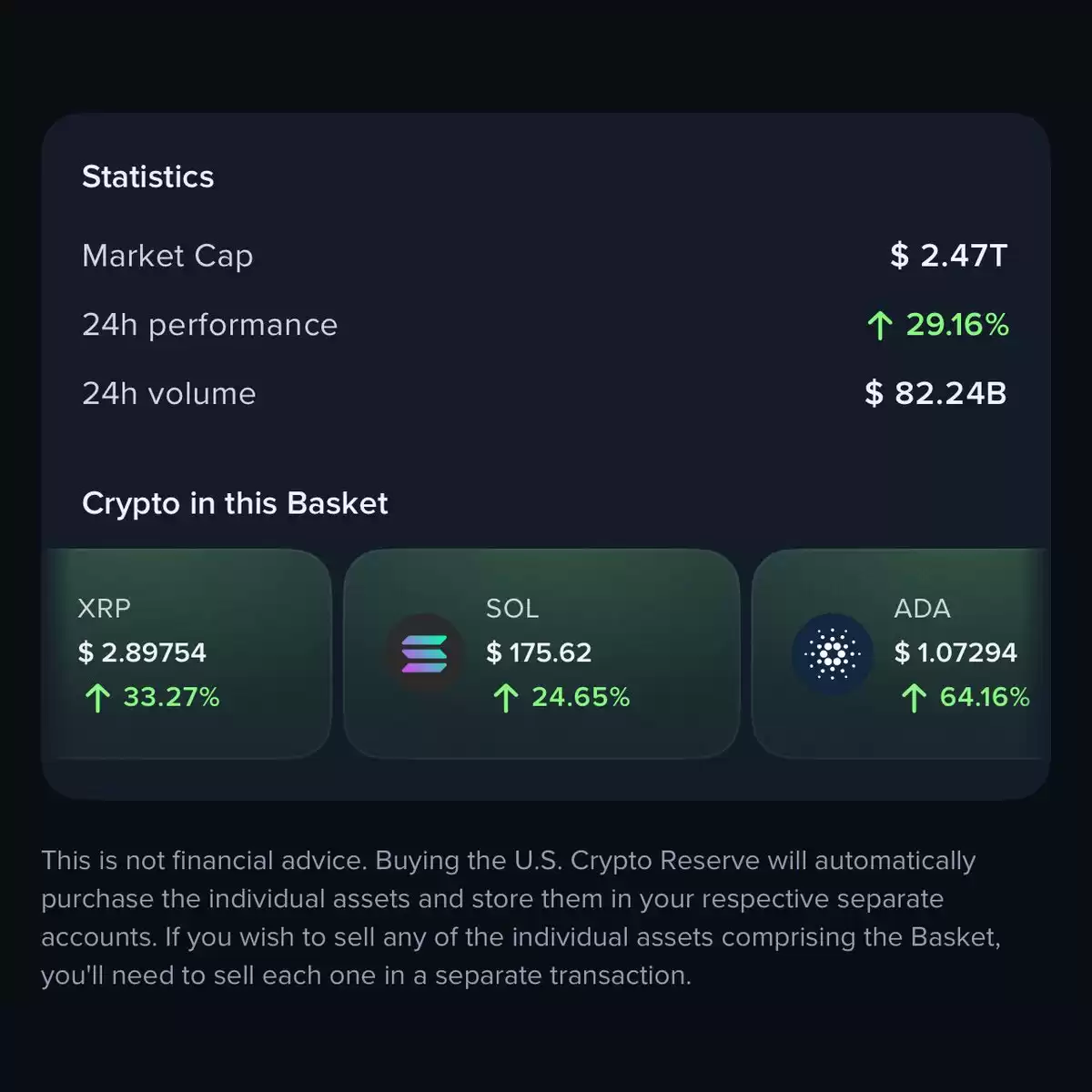Click the SOL price $ 175.62

539,652
